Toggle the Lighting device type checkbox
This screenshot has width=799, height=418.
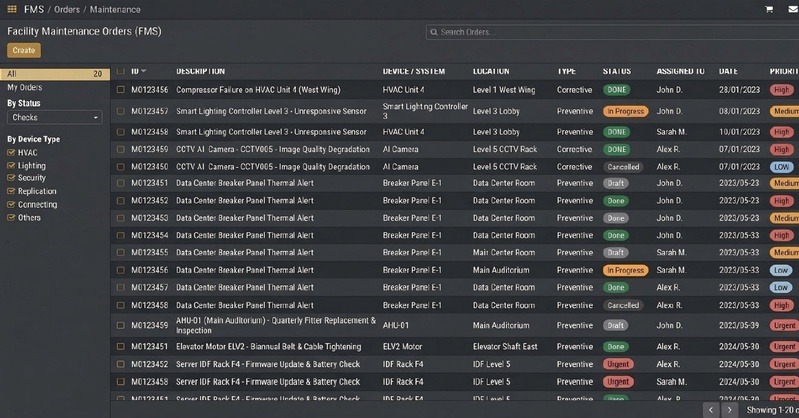[x=11, y=166]
